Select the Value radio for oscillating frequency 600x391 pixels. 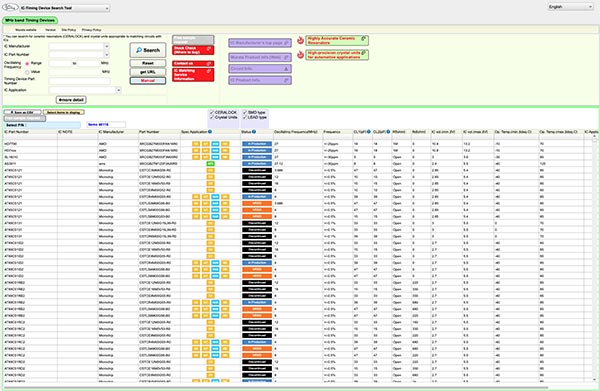coord(27,72)
